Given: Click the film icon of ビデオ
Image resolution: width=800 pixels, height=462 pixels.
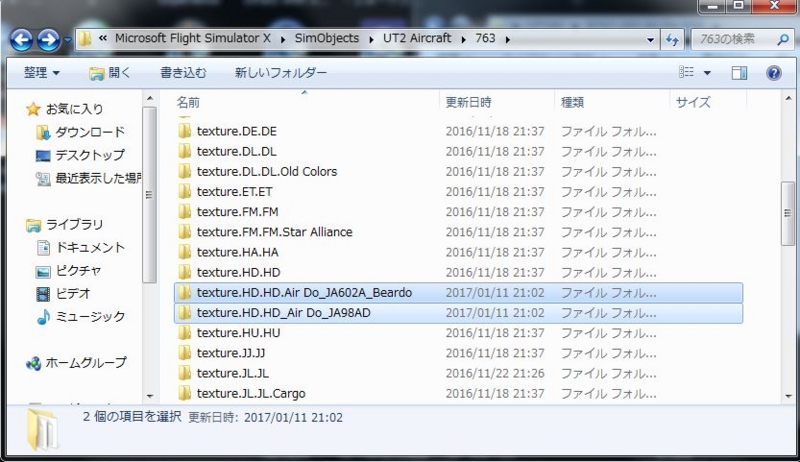Looking at the screenshot, I should click(43, 294).
